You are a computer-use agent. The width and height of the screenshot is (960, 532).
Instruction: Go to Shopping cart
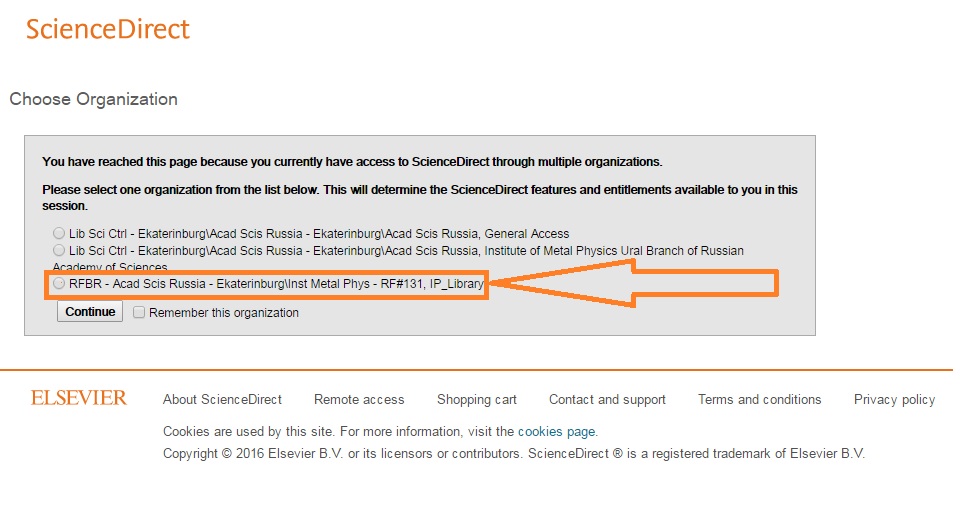[477, 400]
